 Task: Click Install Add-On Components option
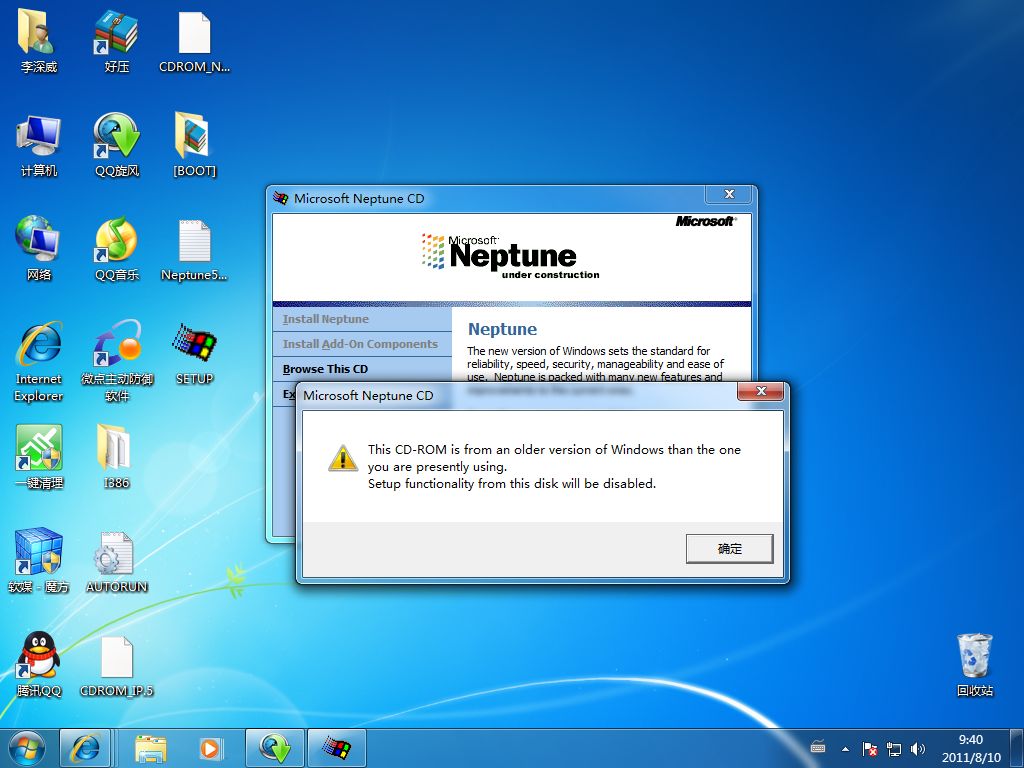pos(362,344)
